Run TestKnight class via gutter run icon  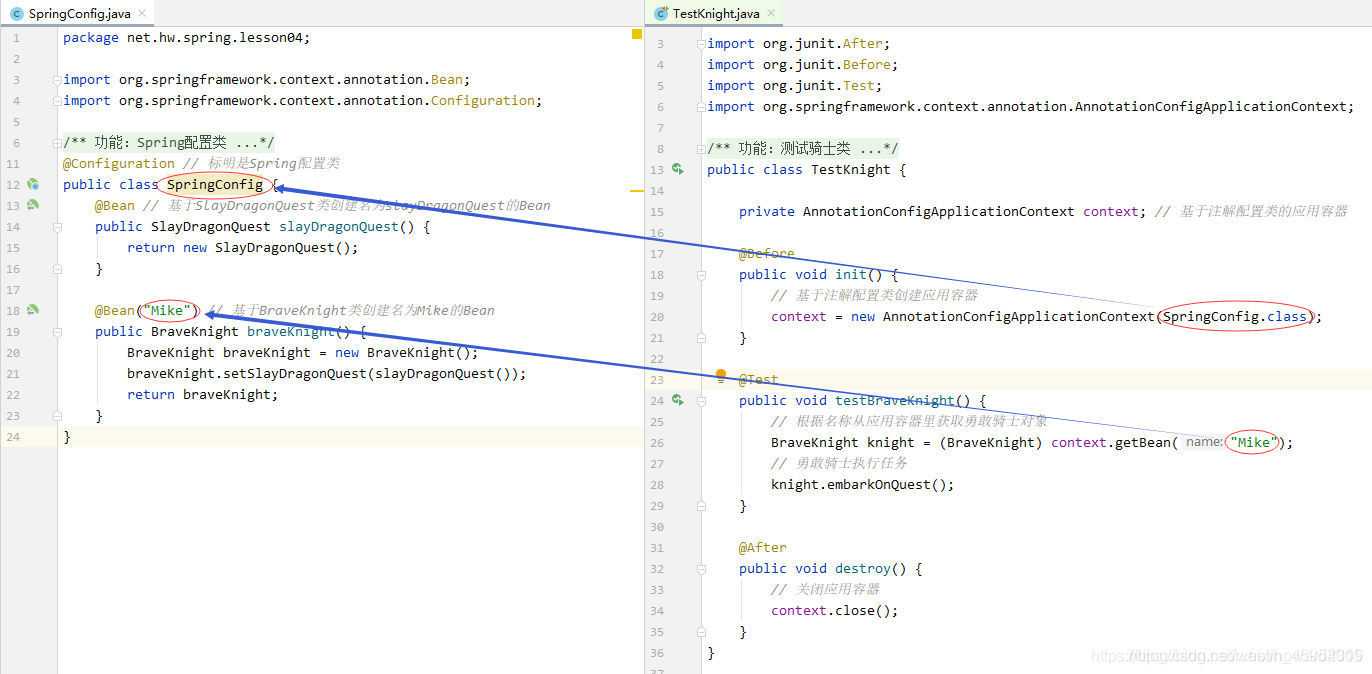tap(678, 169)
